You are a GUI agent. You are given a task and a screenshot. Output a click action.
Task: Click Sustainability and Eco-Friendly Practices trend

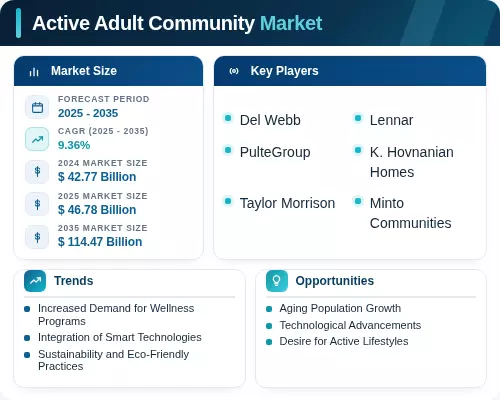(113, 360)
